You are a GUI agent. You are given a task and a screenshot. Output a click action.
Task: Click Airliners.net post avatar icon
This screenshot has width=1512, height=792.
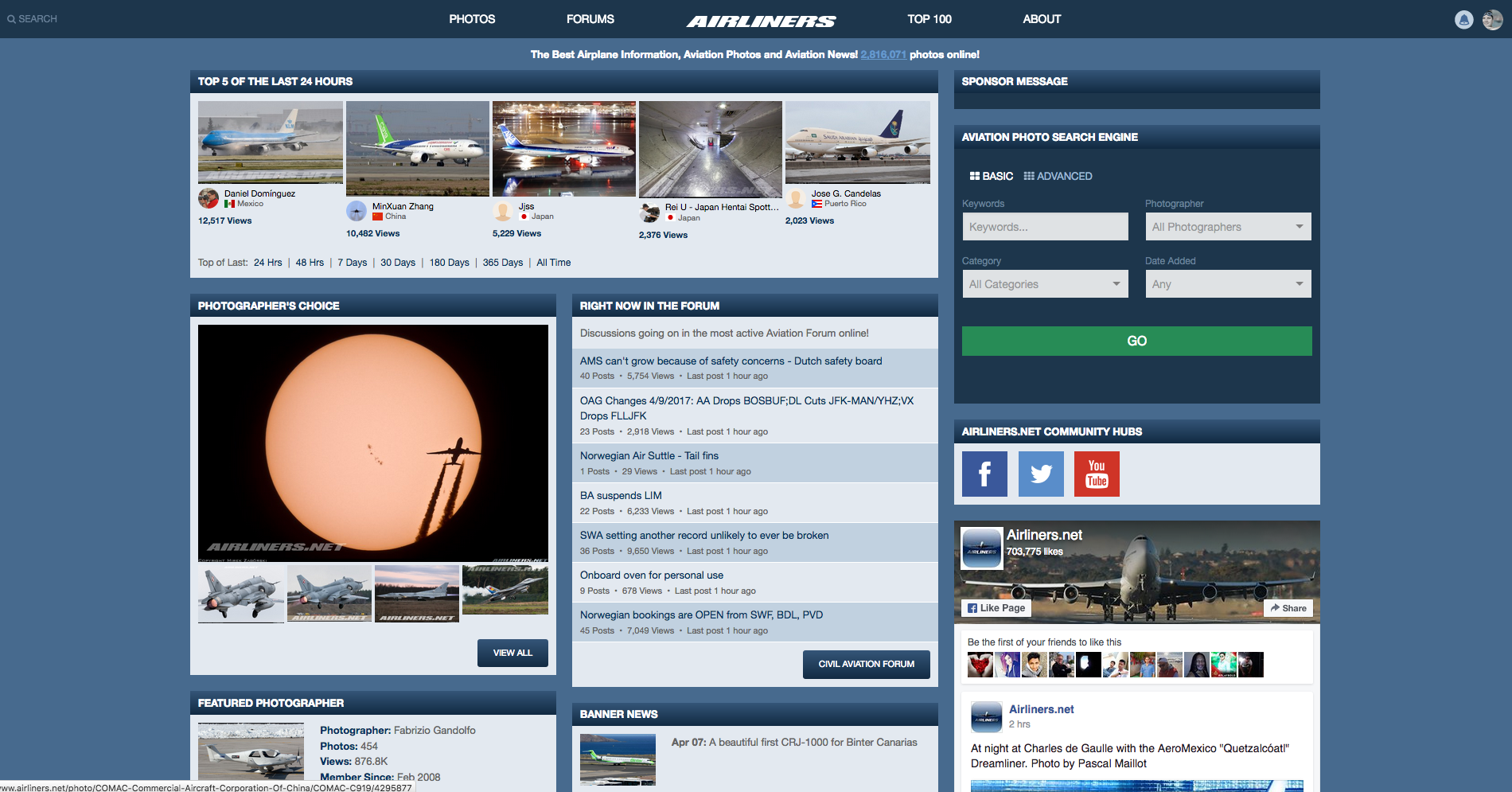pyautogui.click(x=987, y=716)
